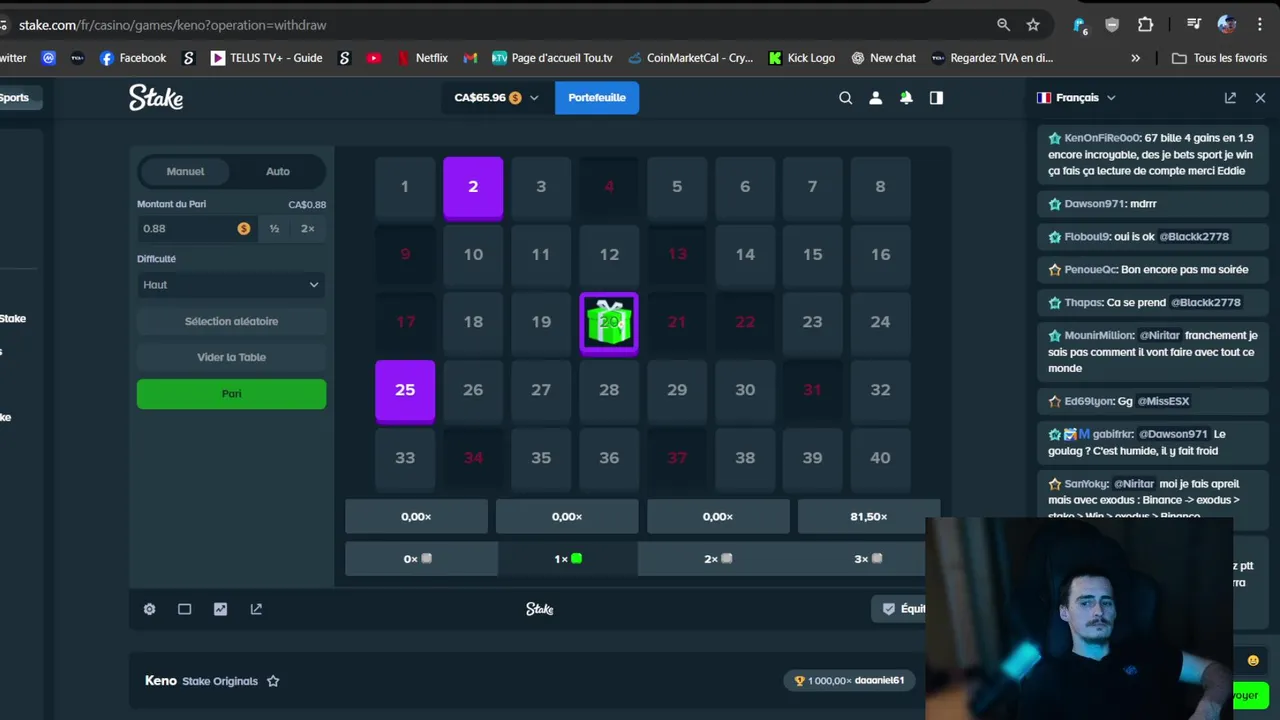The height and width of the screenshot is (720, 1280).
Task: Click Stake Originals link
Action: 220,681
